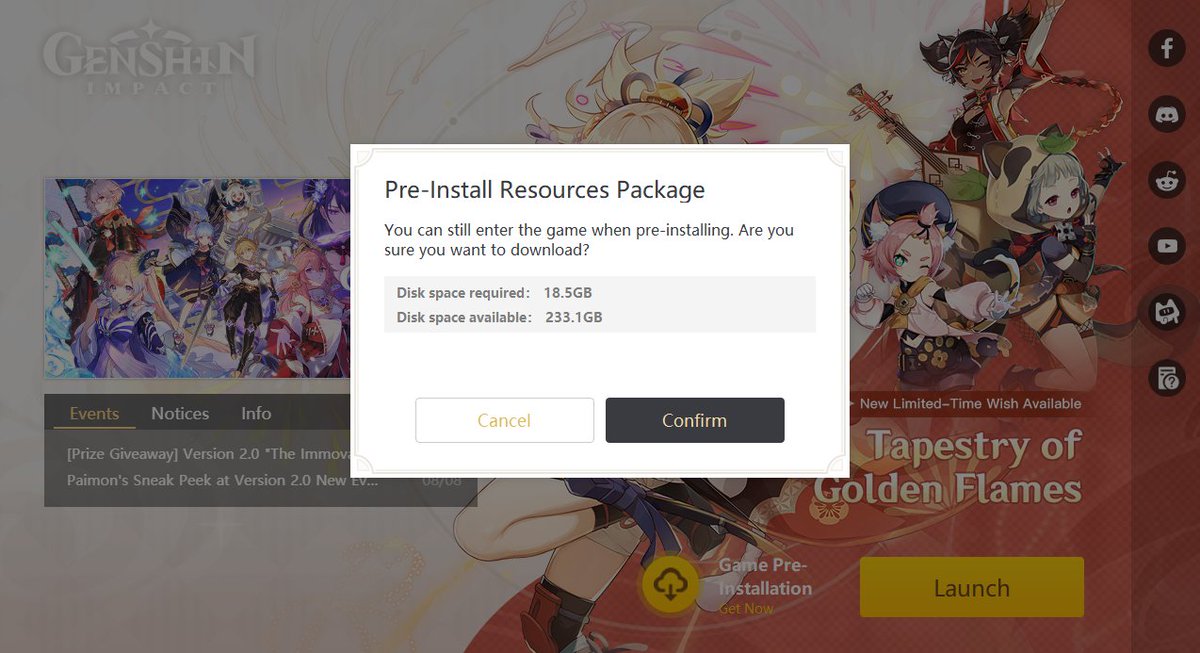1200x653 pixels.
Task: Launch the game
Action: pos(972,587)
